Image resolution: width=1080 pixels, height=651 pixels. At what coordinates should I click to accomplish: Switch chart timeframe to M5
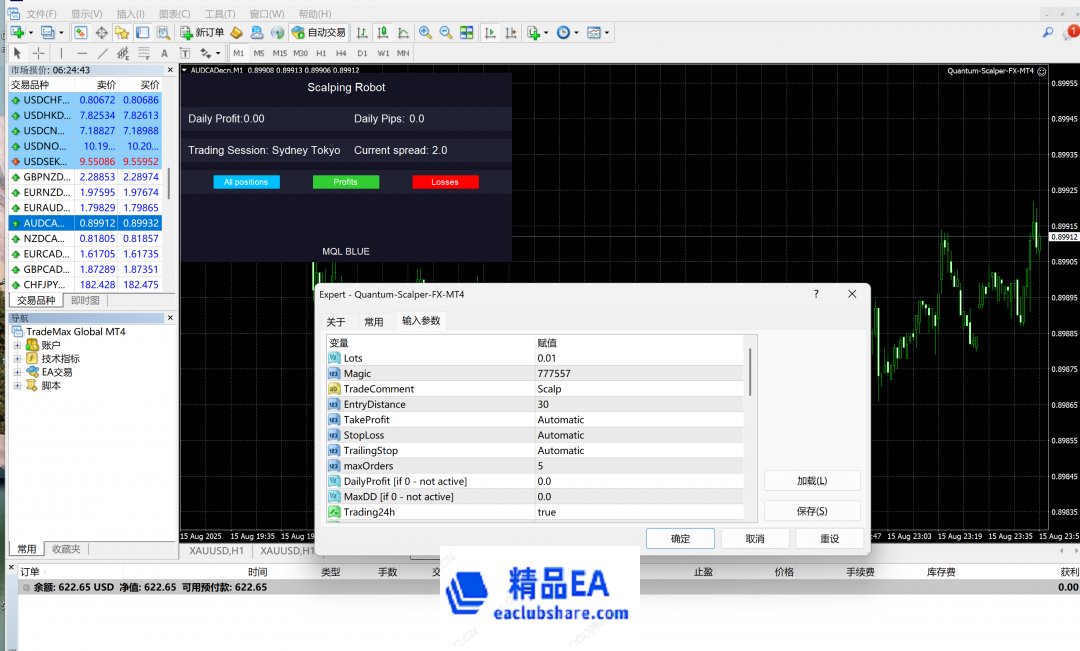point(259,53)
